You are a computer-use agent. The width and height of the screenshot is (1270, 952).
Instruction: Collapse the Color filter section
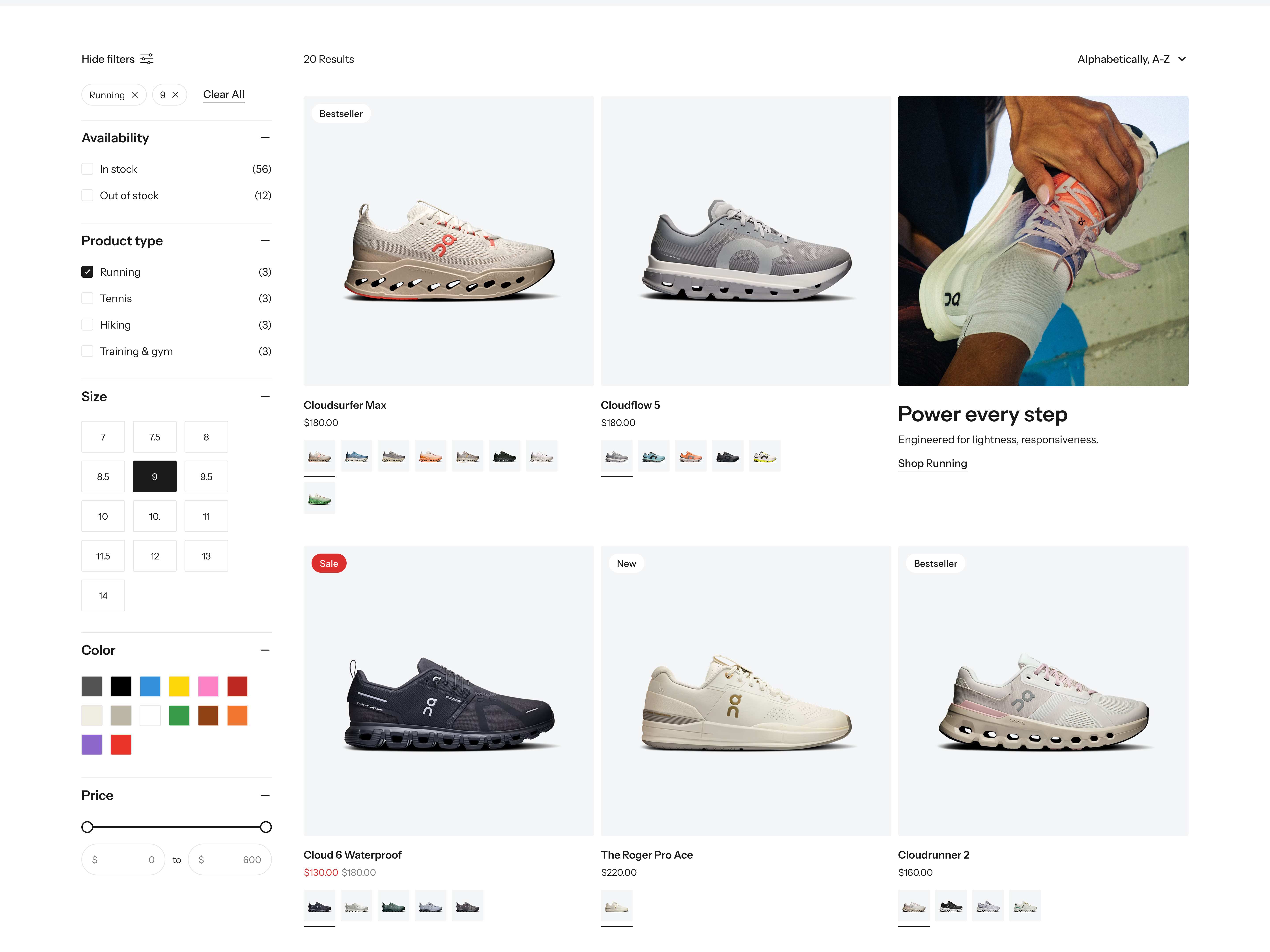pyautogui.click(x=265, y=650)
